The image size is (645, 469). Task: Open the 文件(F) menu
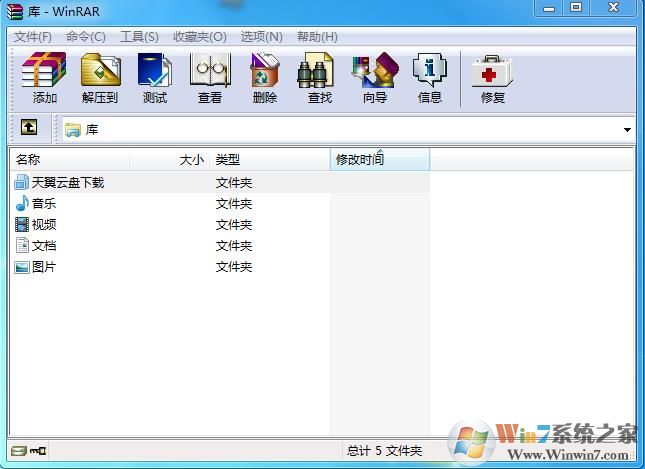[33, 37]
